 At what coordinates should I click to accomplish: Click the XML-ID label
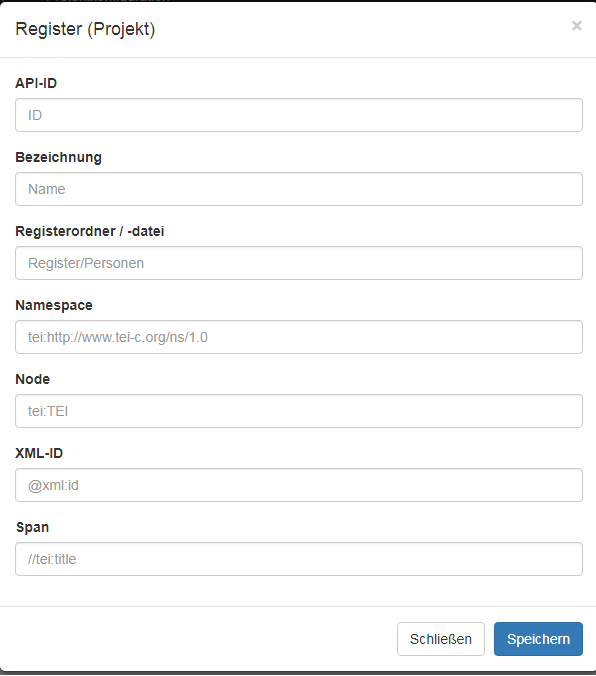click(39, 453)
